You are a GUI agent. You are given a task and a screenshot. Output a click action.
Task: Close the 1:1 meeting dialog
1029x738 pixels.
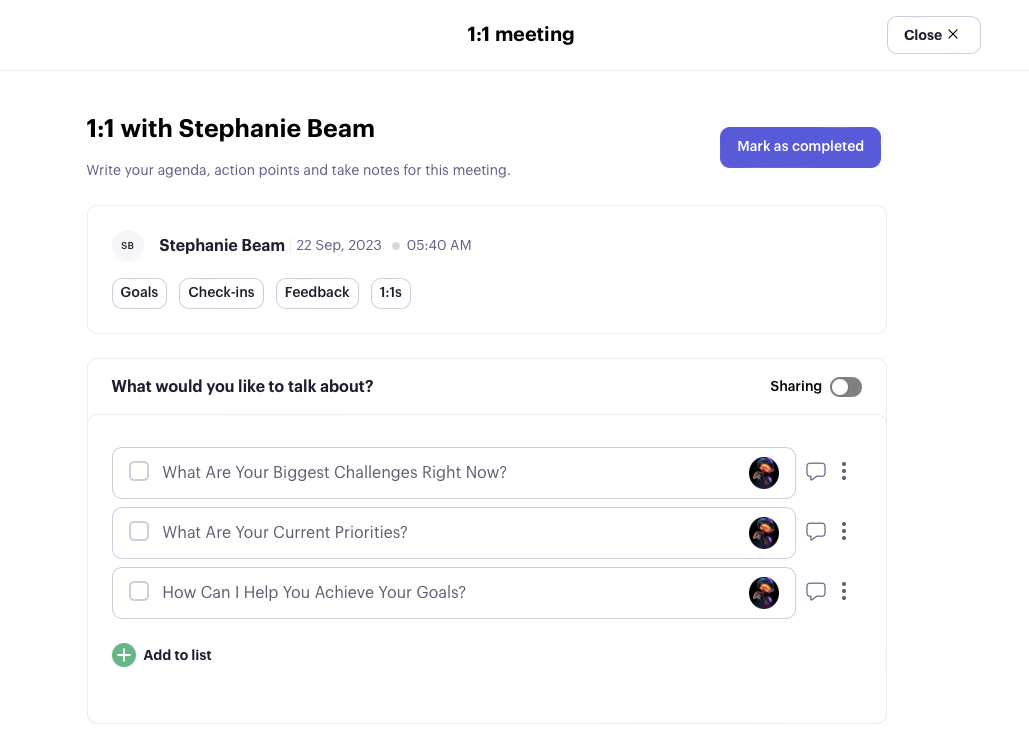(x=933, y=35)
